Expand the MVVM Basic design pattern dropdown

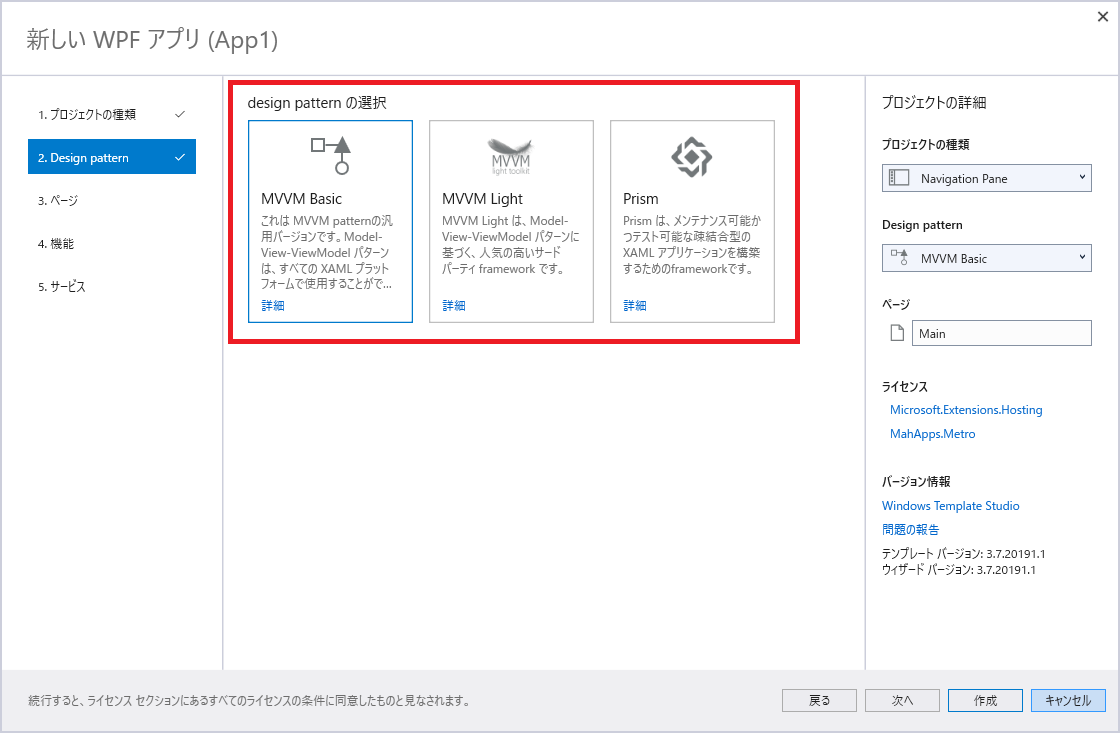click(986, 258)
